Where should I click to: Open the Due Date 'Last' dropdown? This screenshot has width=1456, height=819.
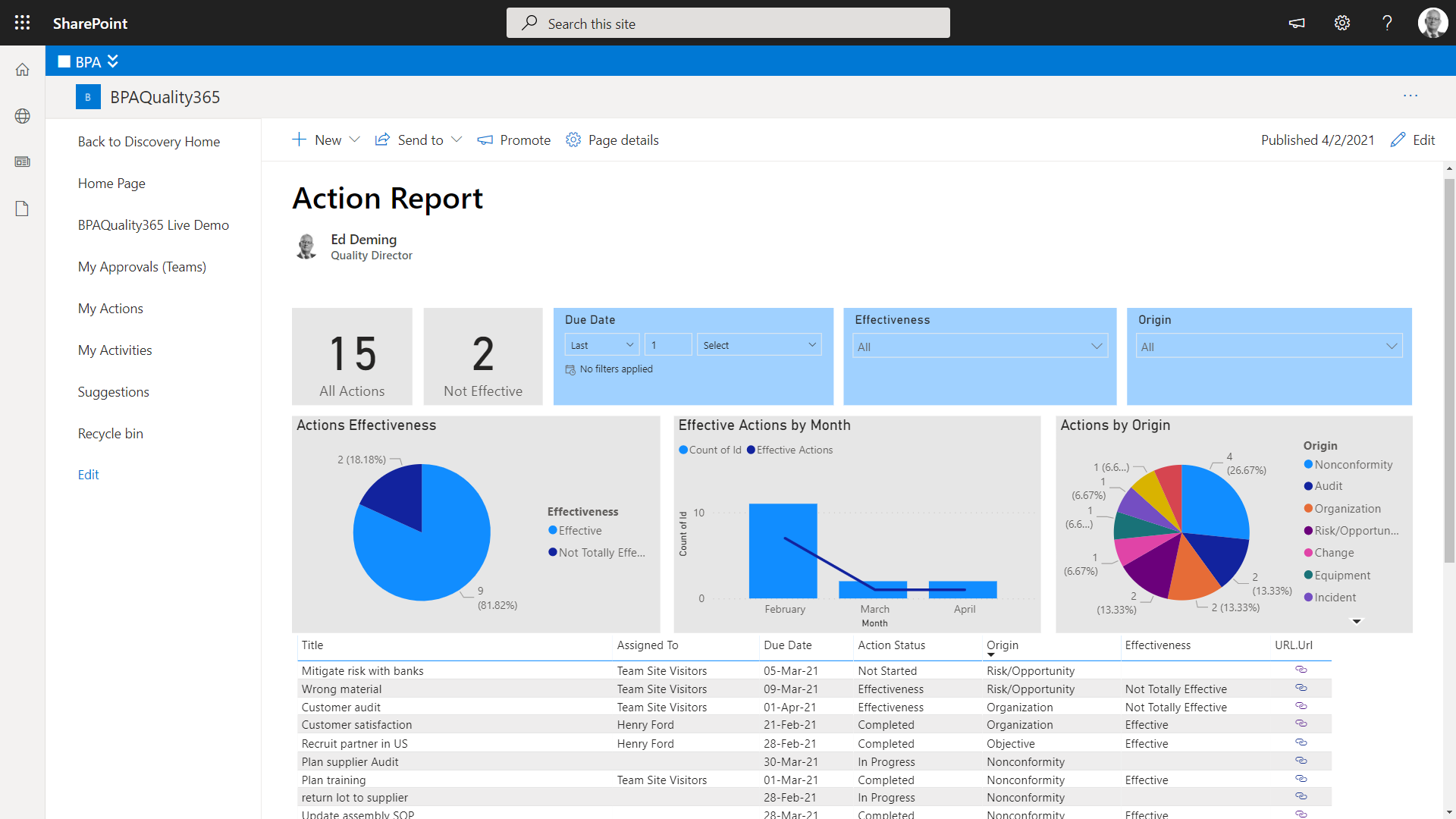point(602,345)
